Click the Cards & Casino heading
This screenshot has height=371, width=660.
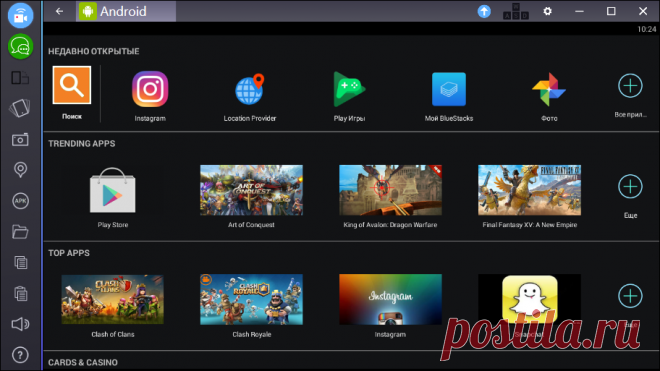[x=83, y=363]
